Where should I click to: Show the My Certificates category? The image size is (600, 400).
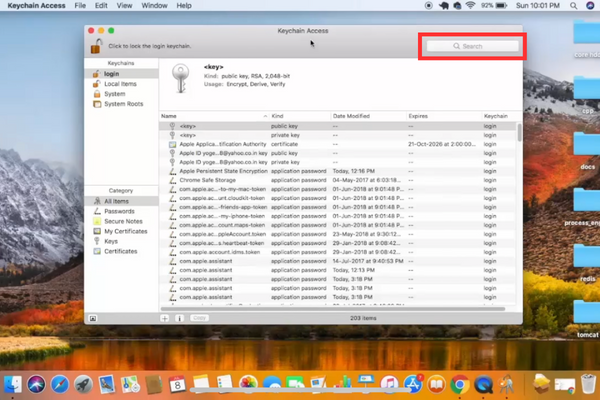121,231
